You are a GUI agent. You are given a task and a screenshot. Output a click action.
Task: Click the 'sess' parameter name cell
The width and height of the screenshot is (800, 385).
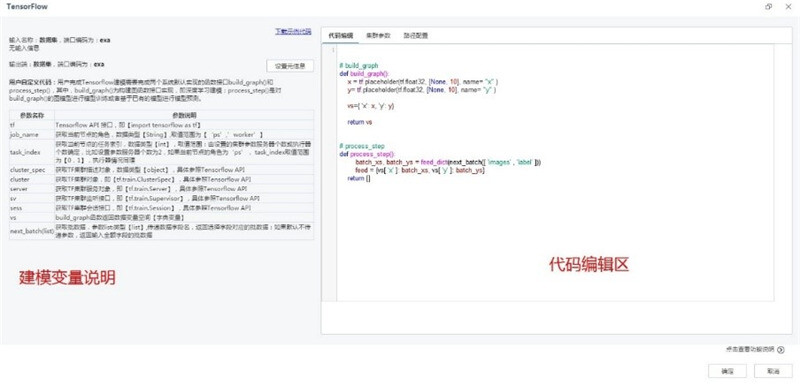[32, 208]
